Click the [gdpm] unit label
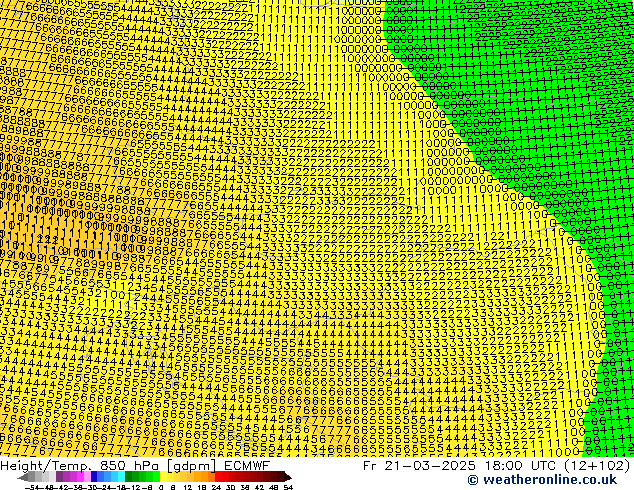The image size is (634, 490). [x=192, y=466]
